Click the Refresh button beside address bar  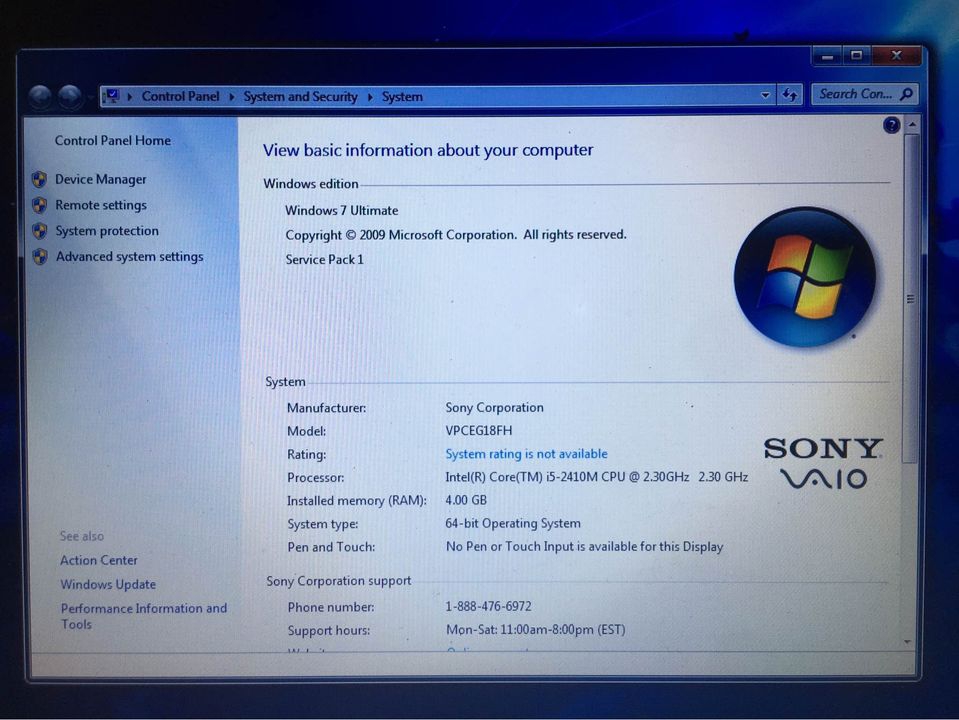point(790,95)
